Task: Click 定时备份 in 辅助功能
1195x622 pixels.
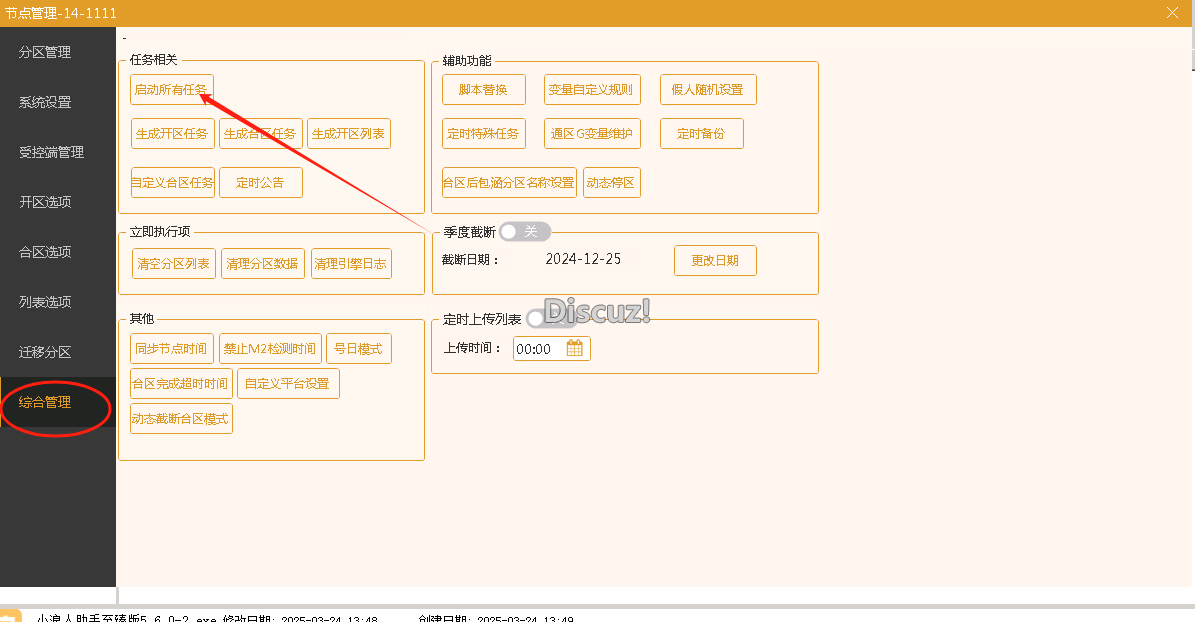Action: tap(701, 133)
